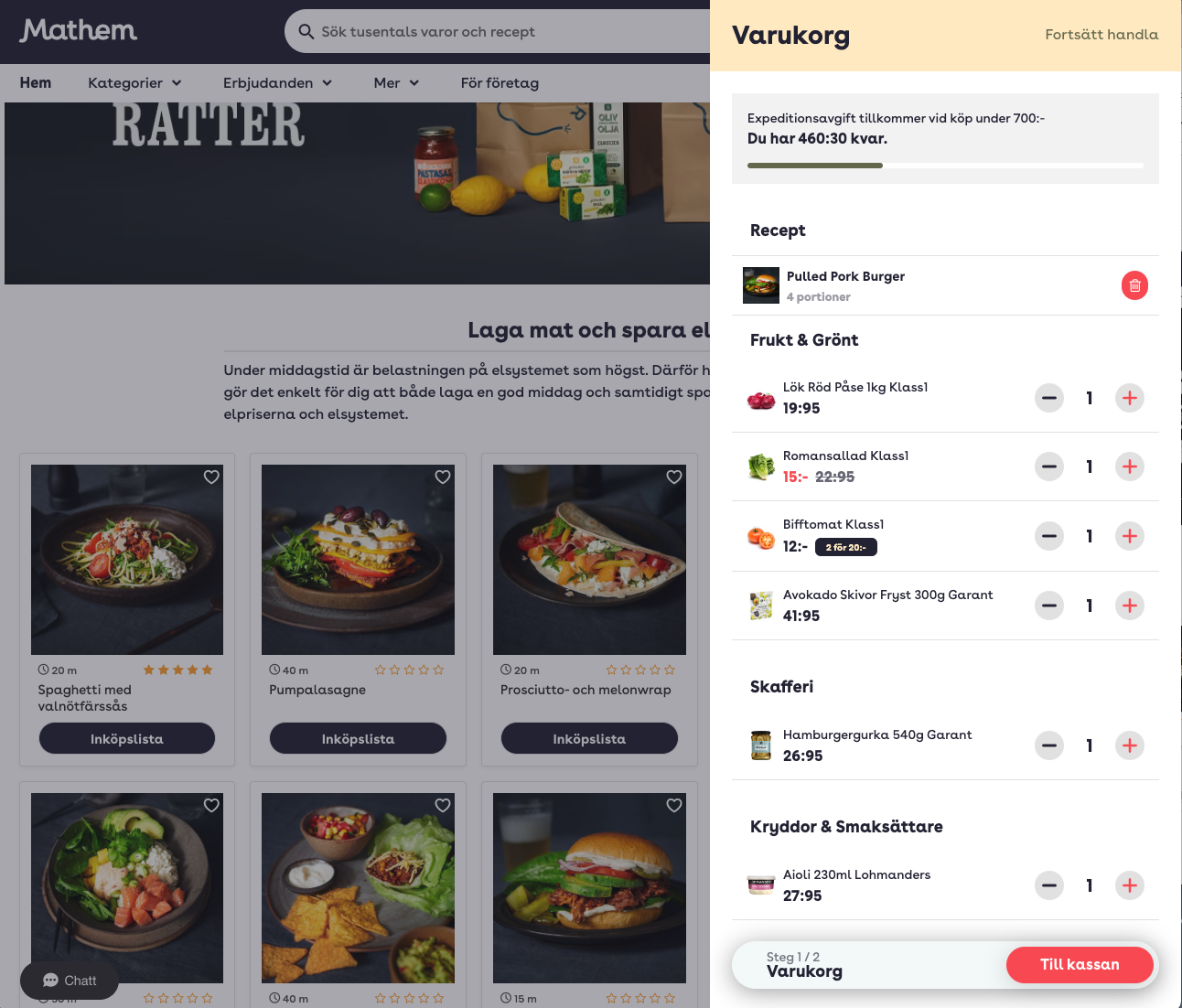Expand the Kategorier dropdown

point(134,83)
